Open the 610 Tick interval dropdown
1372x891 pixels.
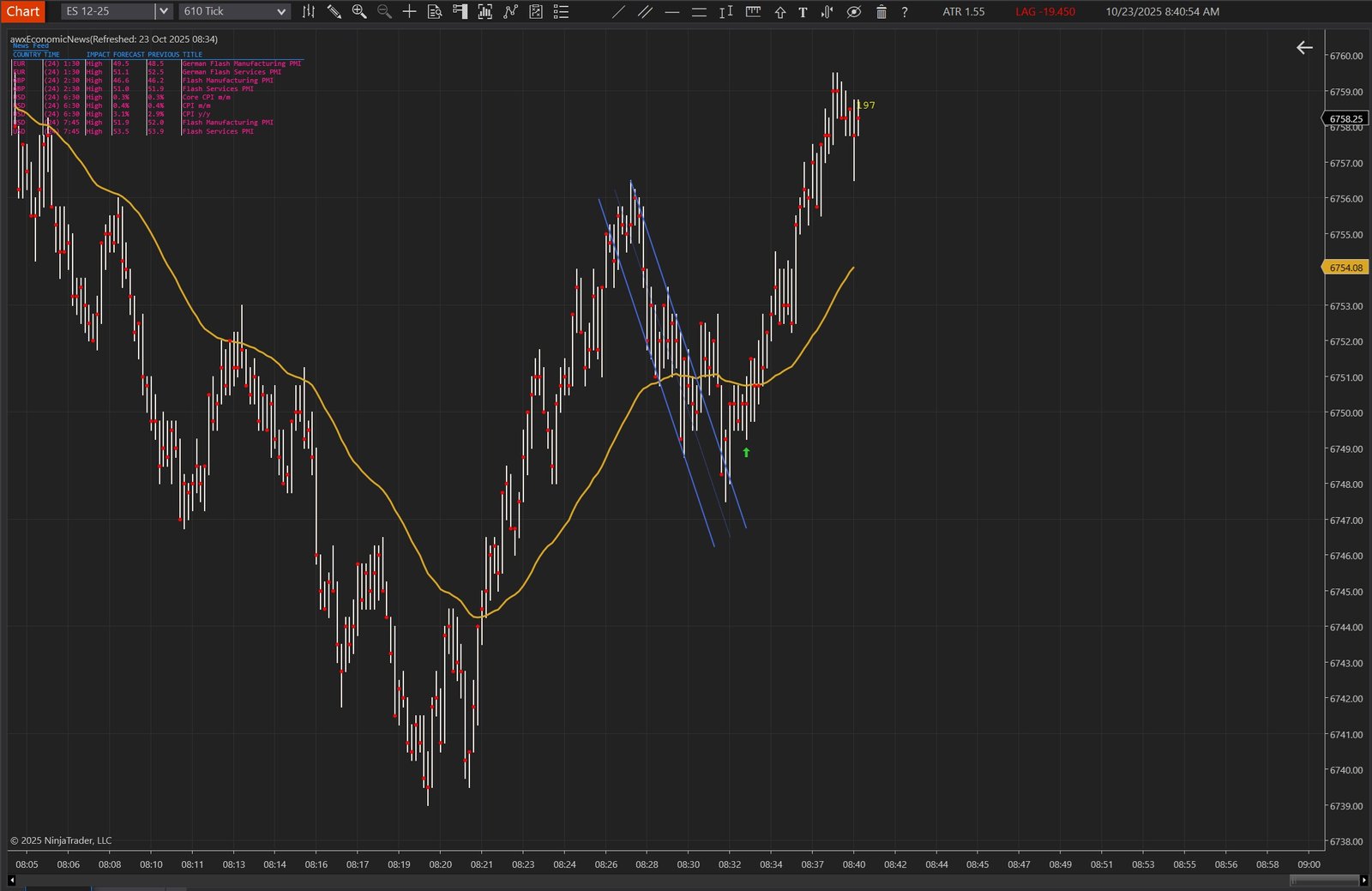280,11
